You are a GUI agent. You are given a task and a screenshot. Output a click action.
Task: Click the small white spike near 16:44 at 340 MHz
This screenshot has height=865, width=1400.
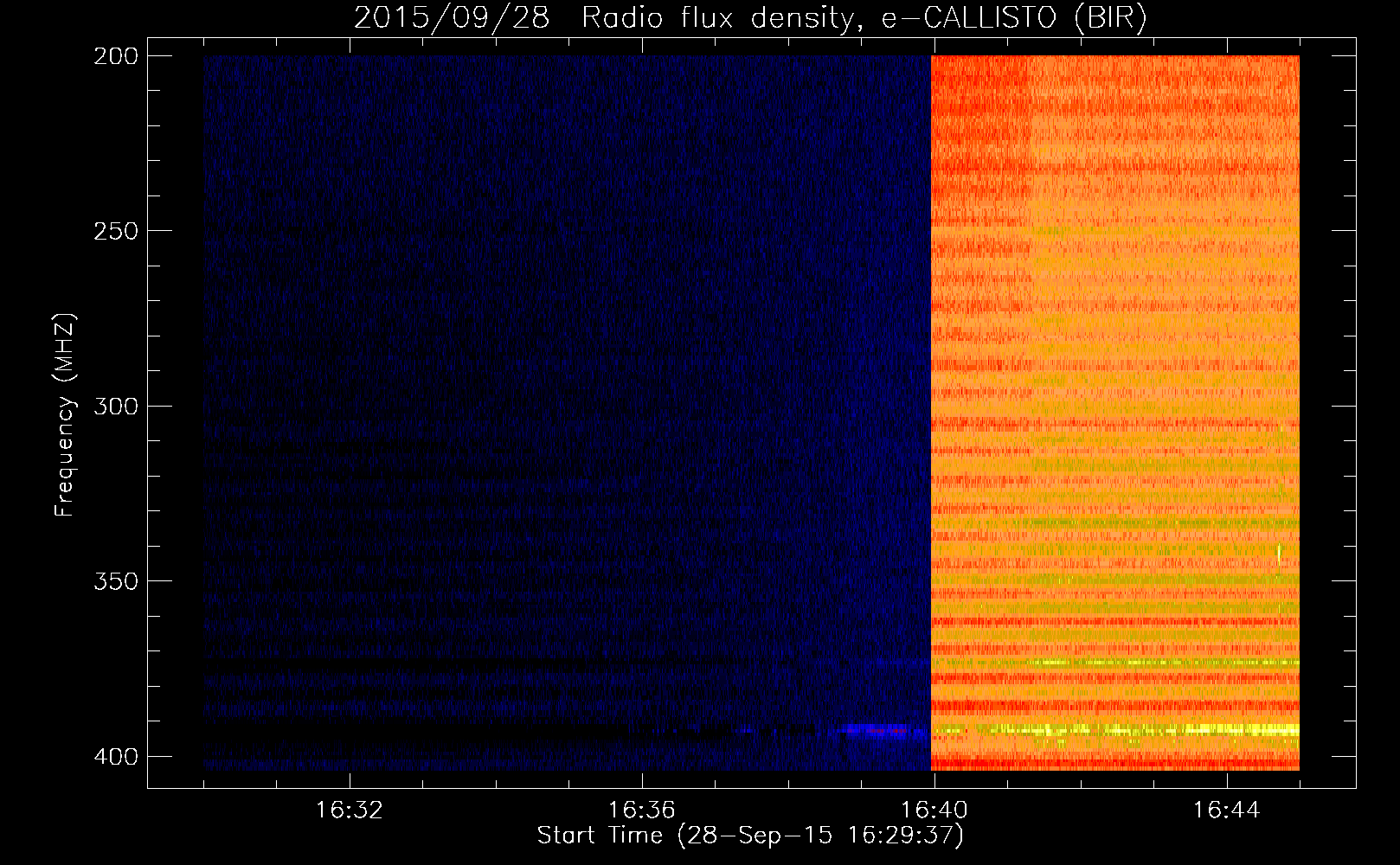(1279, 554)
